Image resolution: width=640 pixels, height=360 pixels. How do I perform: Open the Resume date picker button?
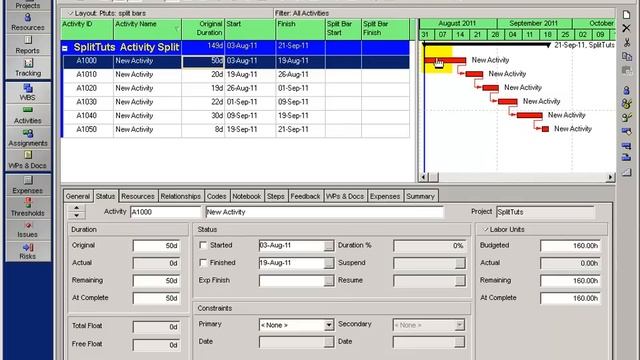[x=460, y=280]
